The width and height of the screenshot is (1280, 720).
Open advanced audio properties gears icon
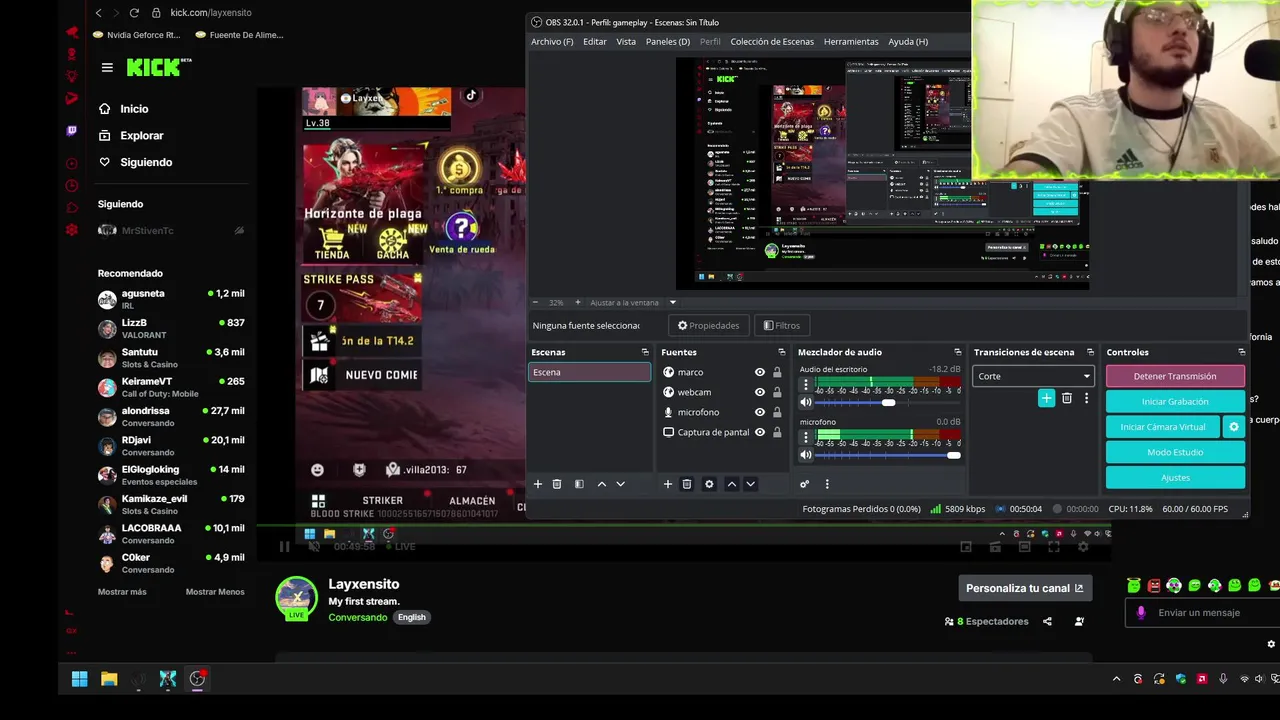pyautogui.click(x=804, y=484)
